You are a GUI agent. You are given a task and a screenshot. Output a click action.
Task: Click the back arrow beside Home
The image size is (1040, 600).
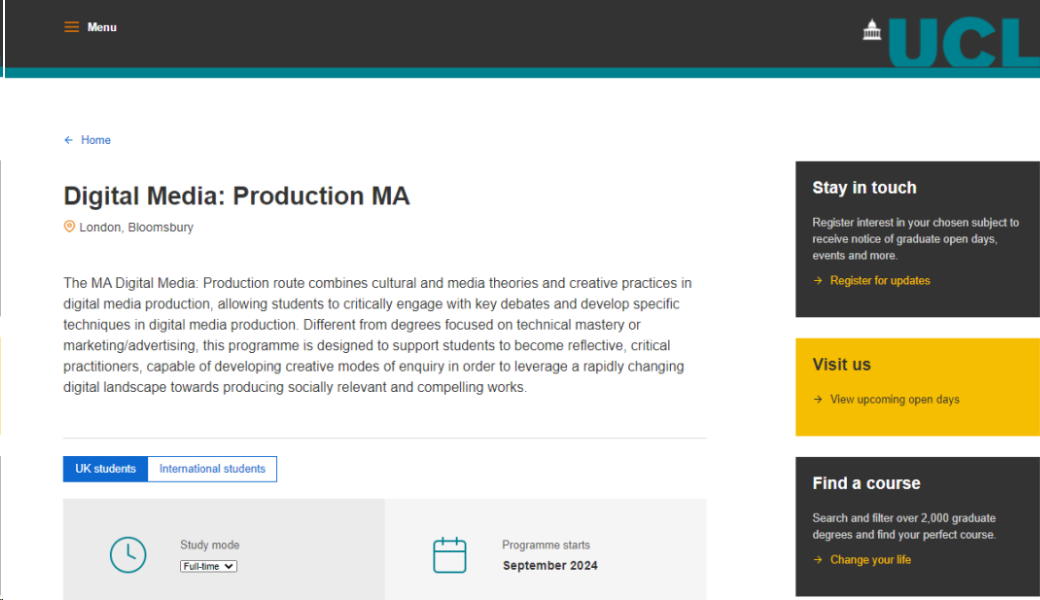[x=68, y=140]
